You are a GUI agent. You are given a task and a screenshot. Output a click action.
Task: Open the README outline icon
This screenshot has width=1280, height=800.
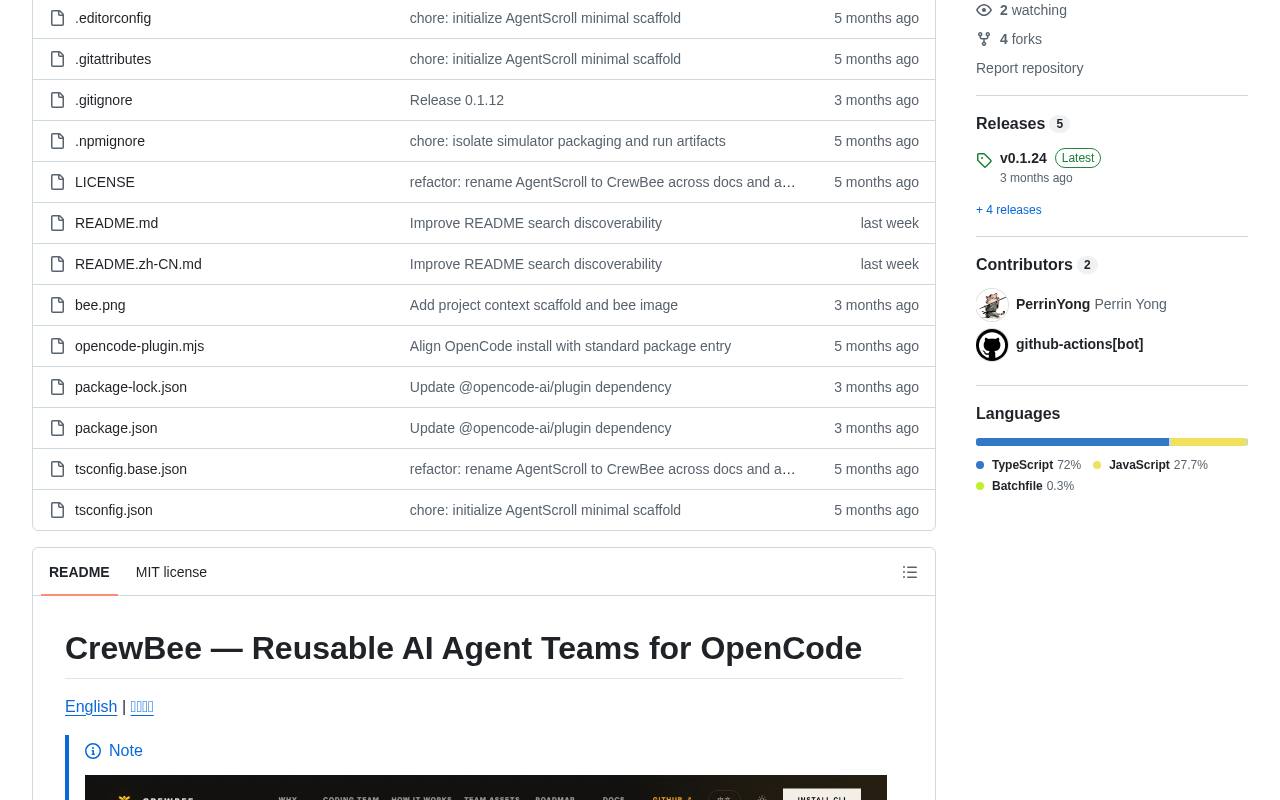(x=910, y=572)
